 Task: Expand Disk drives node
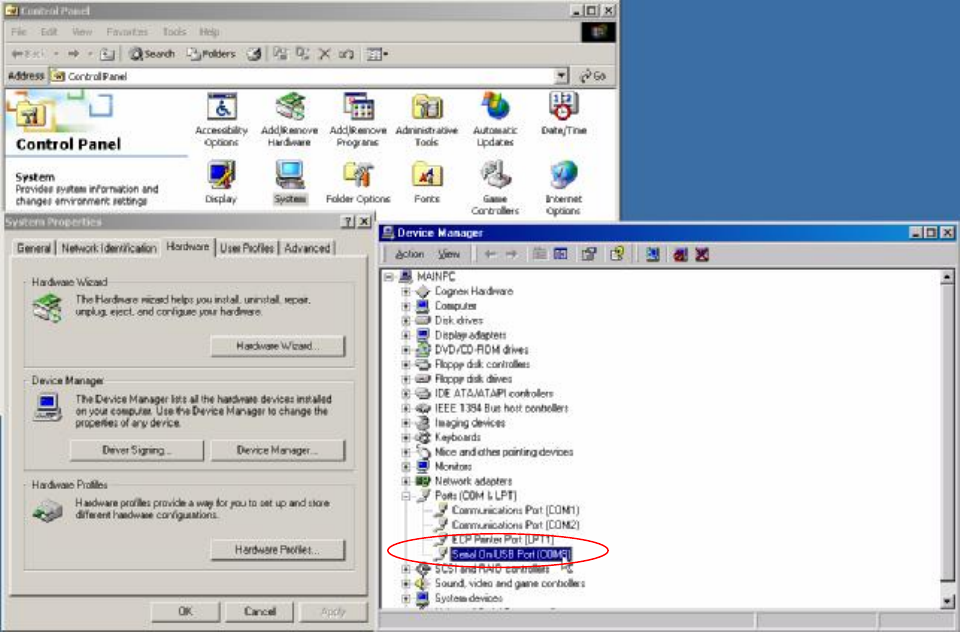406,320
